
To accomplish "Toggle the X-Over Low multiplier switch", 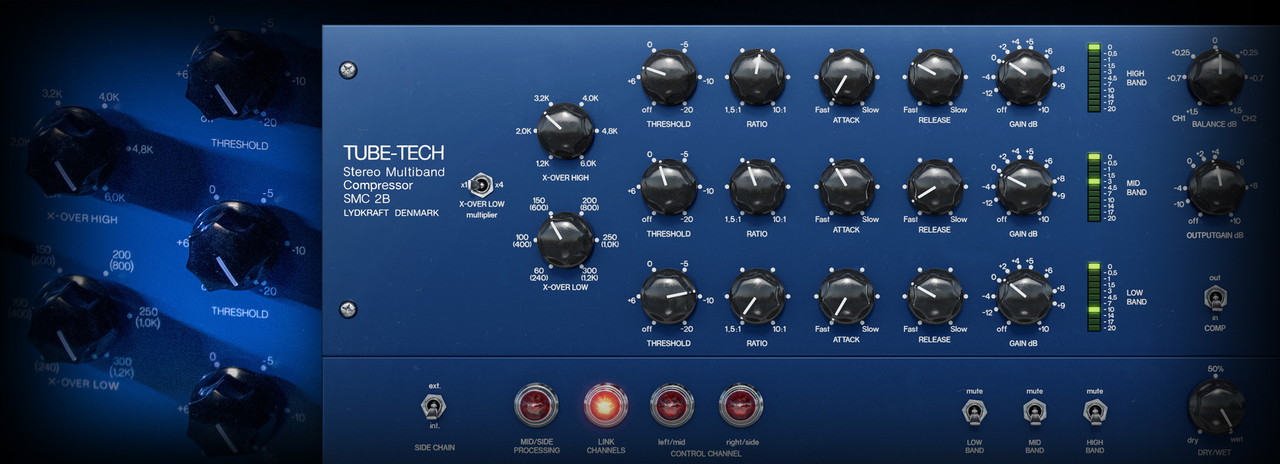I will tap(481, 186).
